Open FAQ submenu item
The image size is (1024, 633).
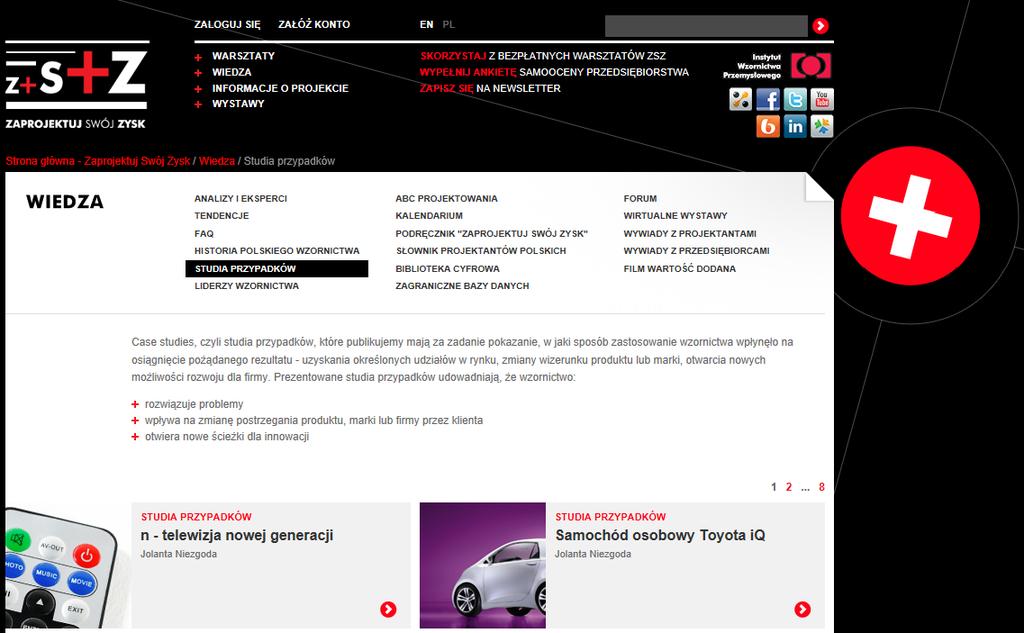click(204, 233)
